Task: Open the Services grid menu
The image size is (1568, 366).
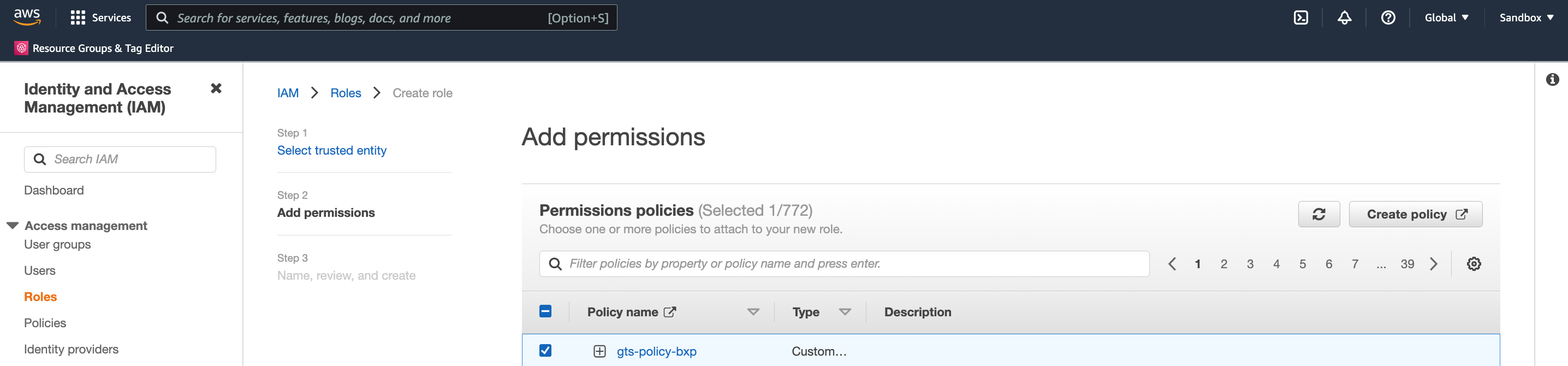Action: [100, 17]
